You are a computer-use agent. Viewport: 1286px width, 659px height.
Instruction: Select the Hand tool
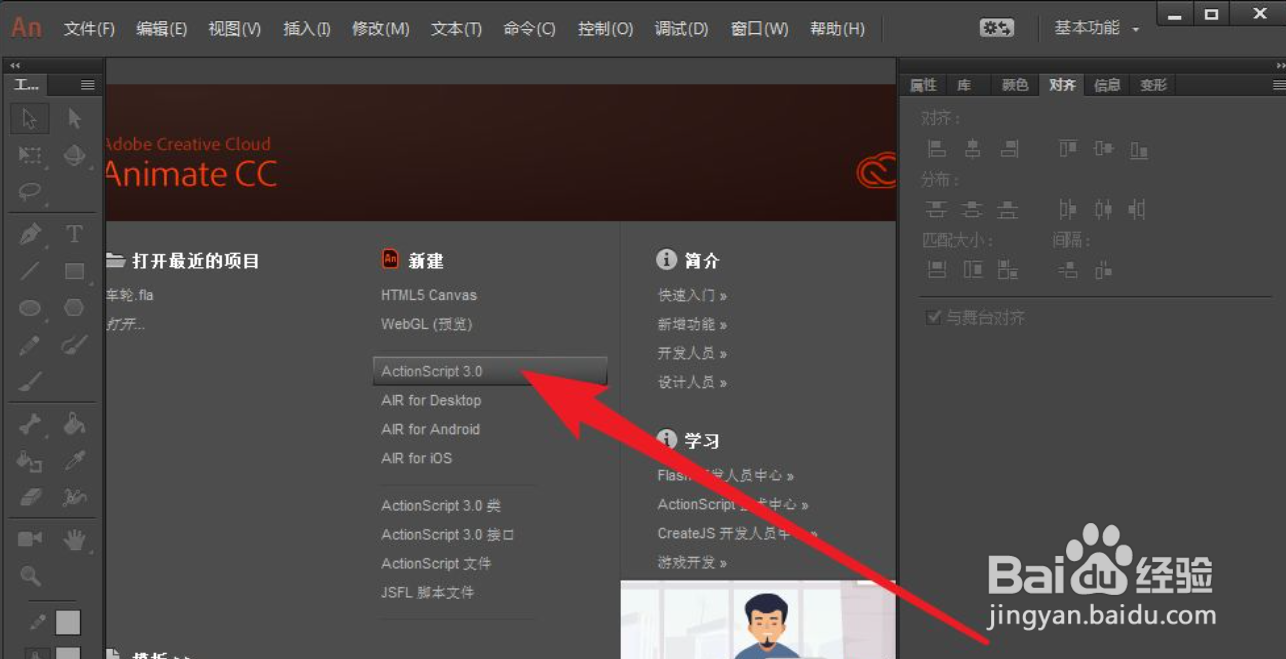click(x=74, y=538)
